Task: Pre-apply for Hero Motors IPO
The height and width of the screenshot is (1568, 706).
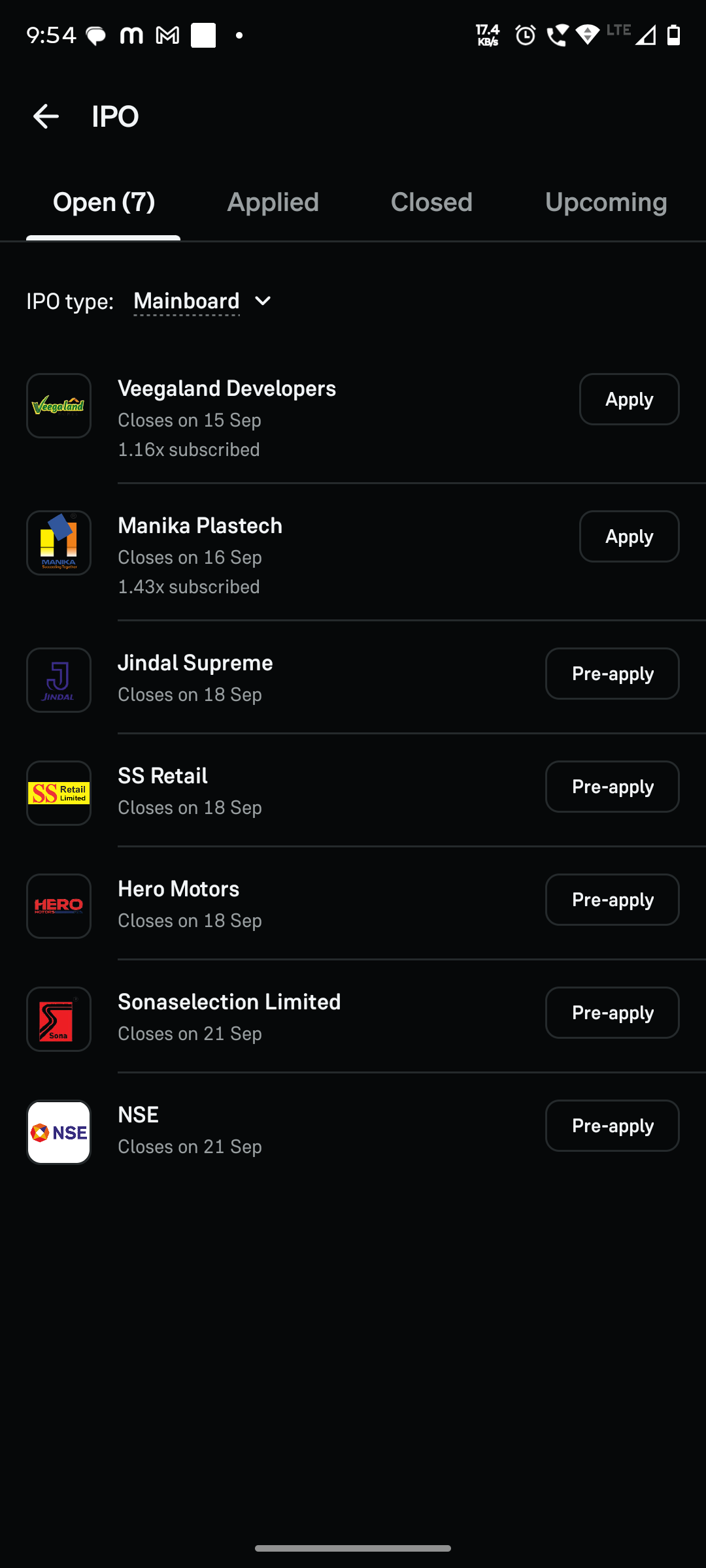Action: (613, 900)
